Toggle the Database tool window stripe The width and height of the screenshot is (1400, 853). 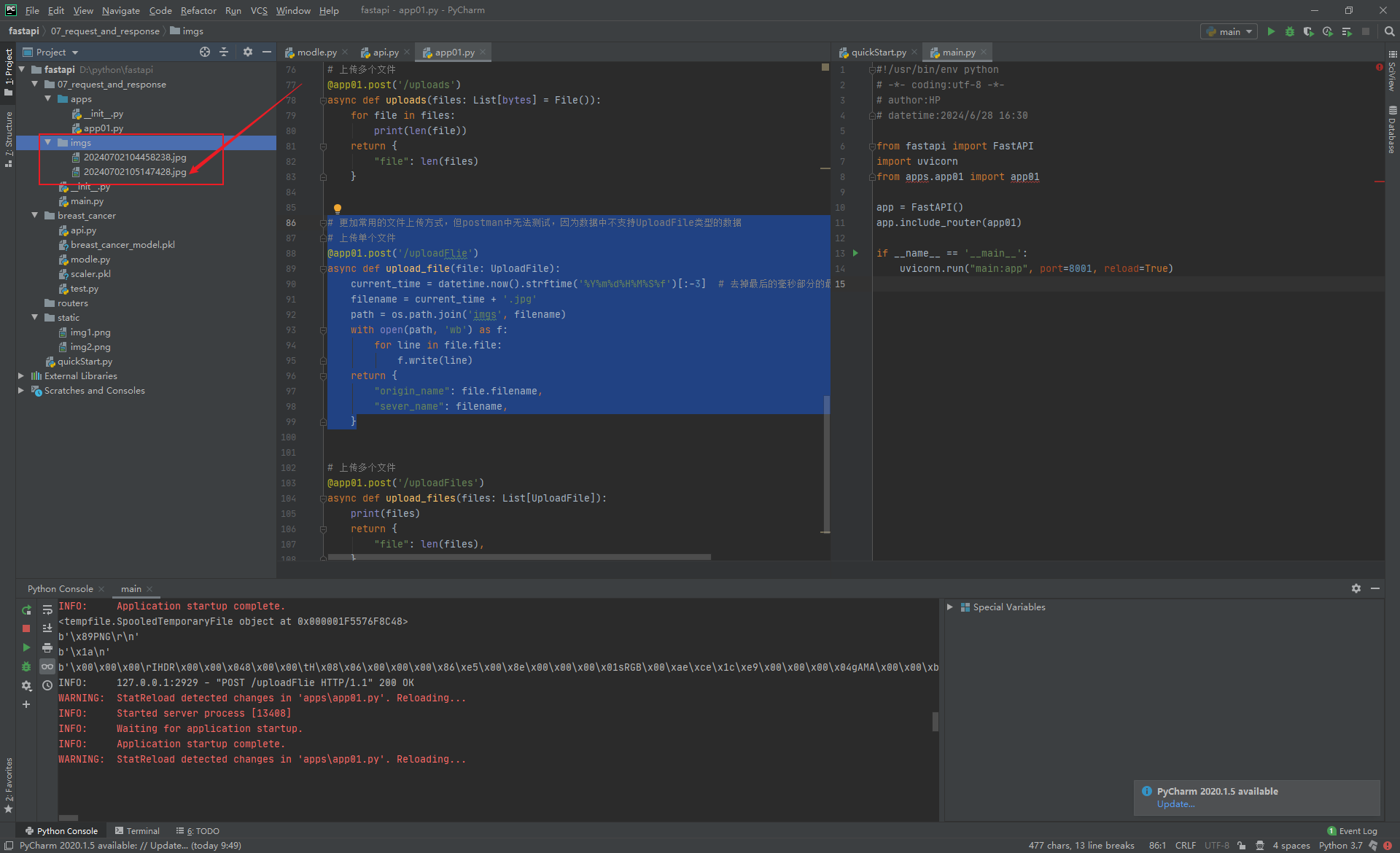tap(1392, 129)
